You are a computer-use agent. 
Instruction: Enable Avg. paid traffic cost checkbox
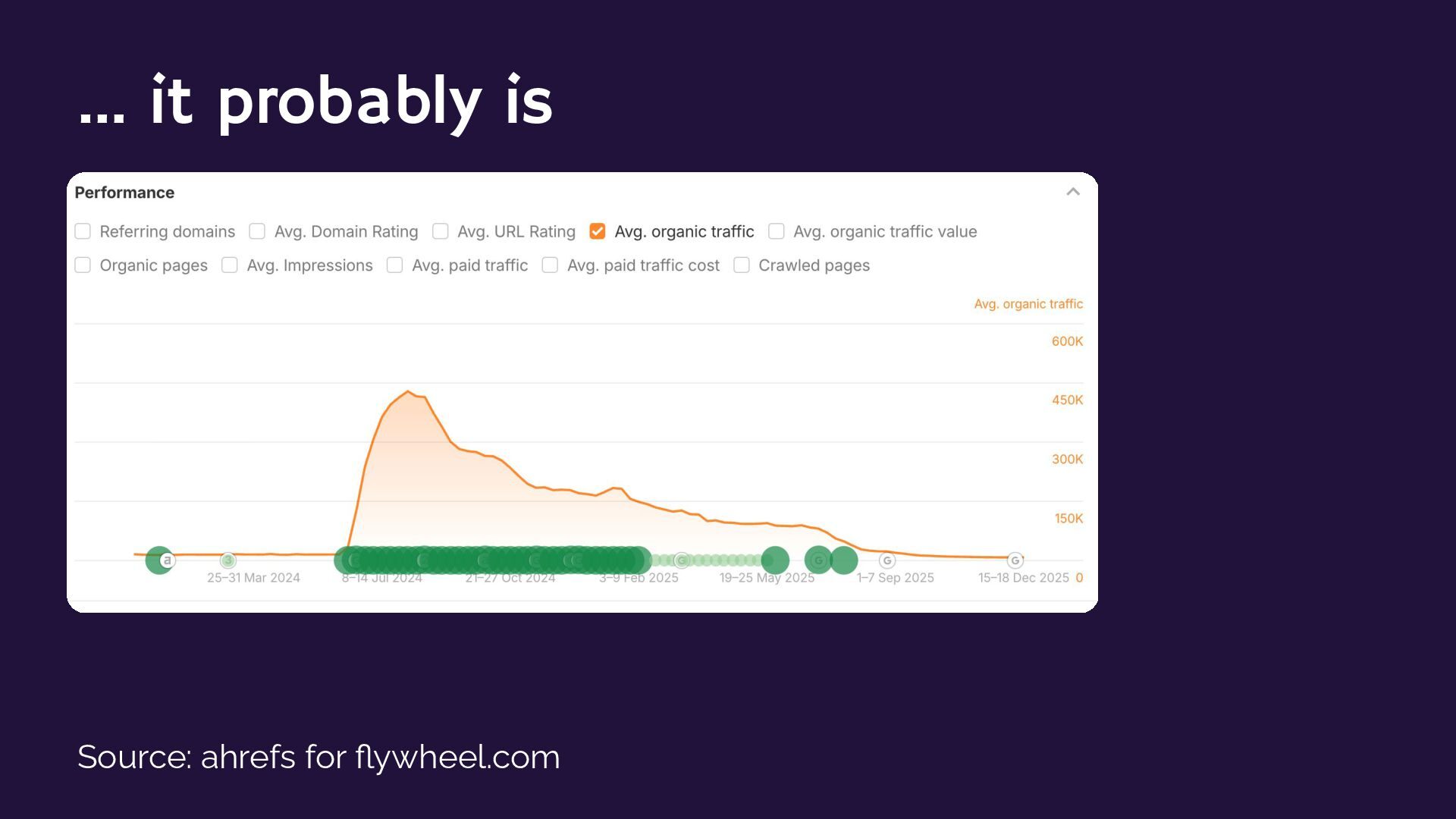550,265
